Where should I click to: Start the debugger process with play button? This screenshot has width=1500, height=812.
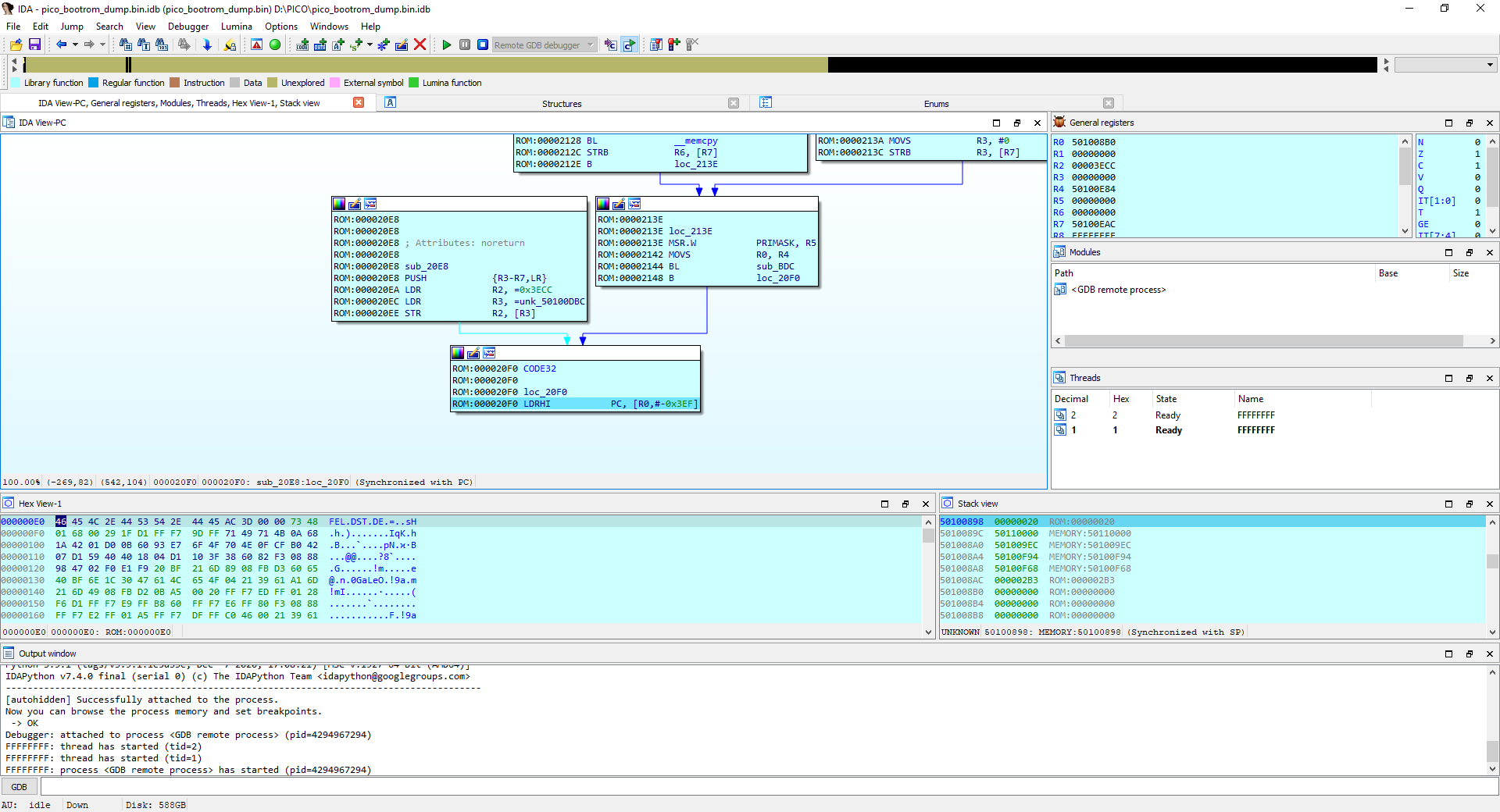tap(447, 45)
